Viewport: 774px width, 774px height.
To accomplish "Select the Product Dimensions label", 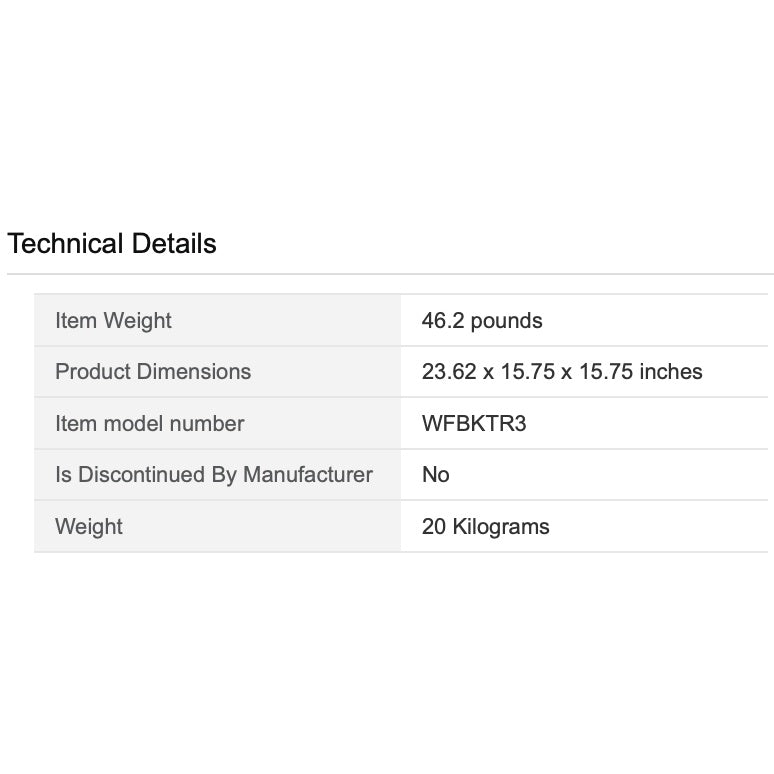I will coord(153,372).
